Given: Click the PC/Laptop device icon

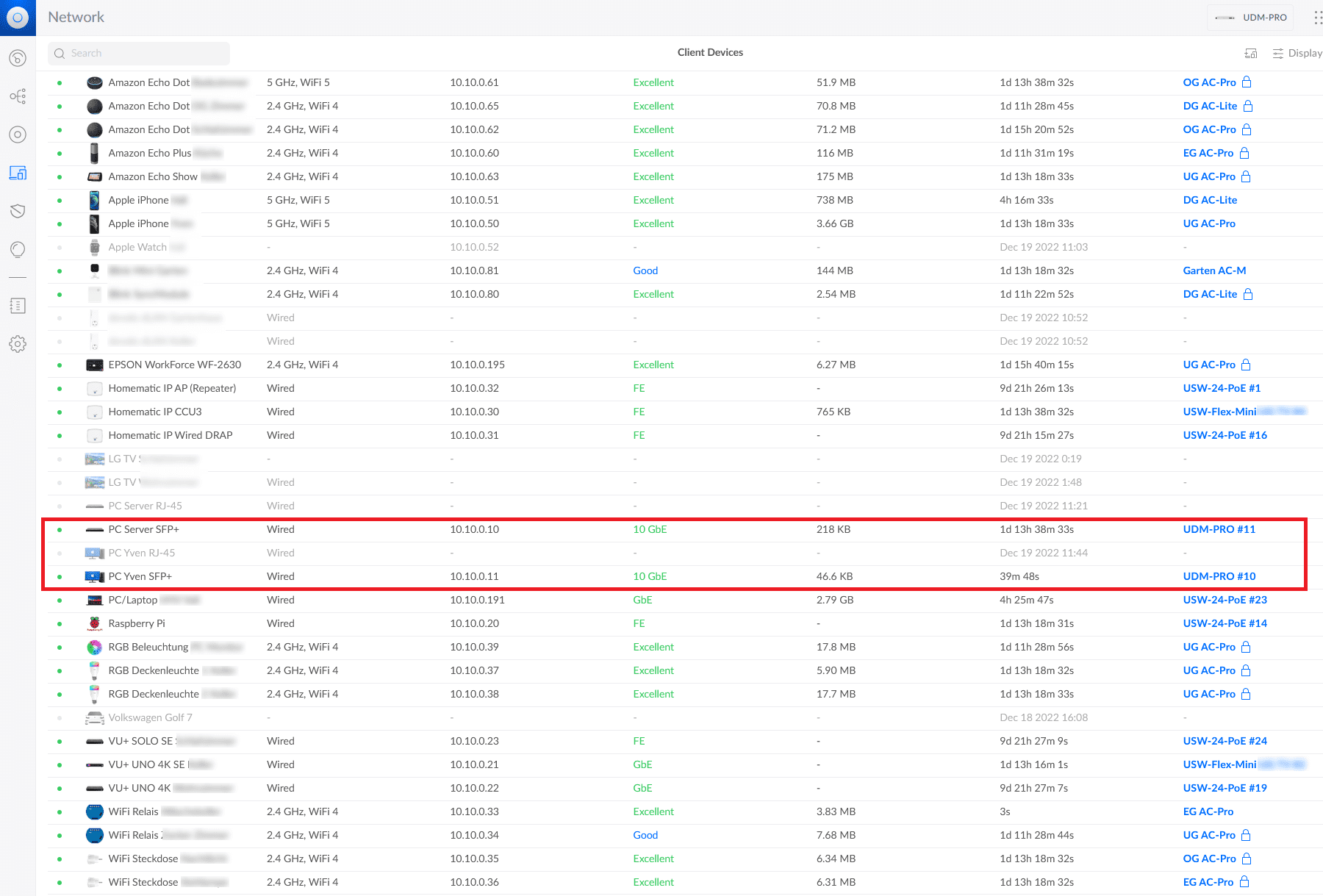Looking at the screenshot, I should tap(94, 600).
